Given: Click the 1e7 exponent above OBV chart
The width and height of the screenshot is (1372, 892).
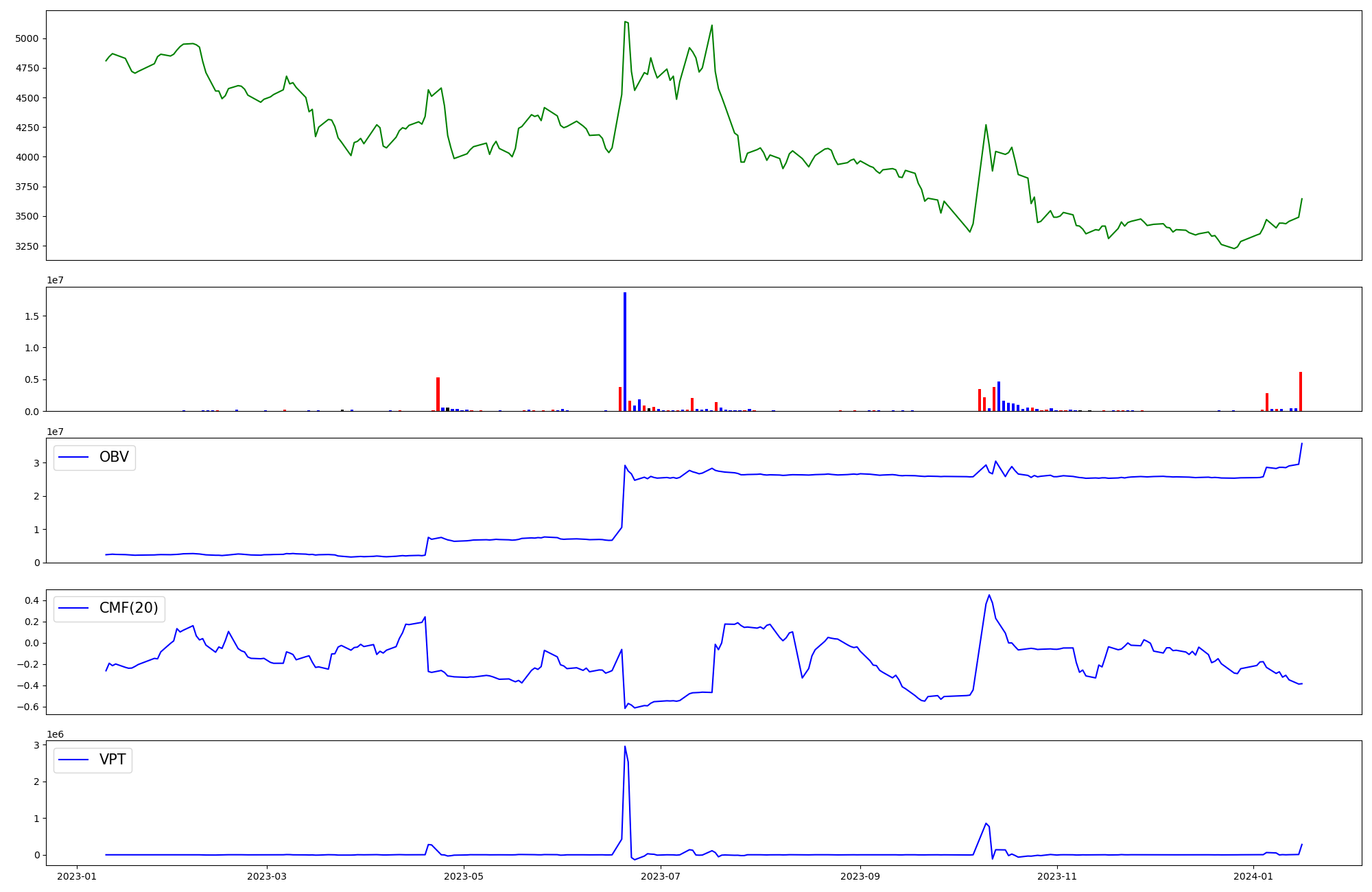Looking at the screenshot, I should point(55,432).
